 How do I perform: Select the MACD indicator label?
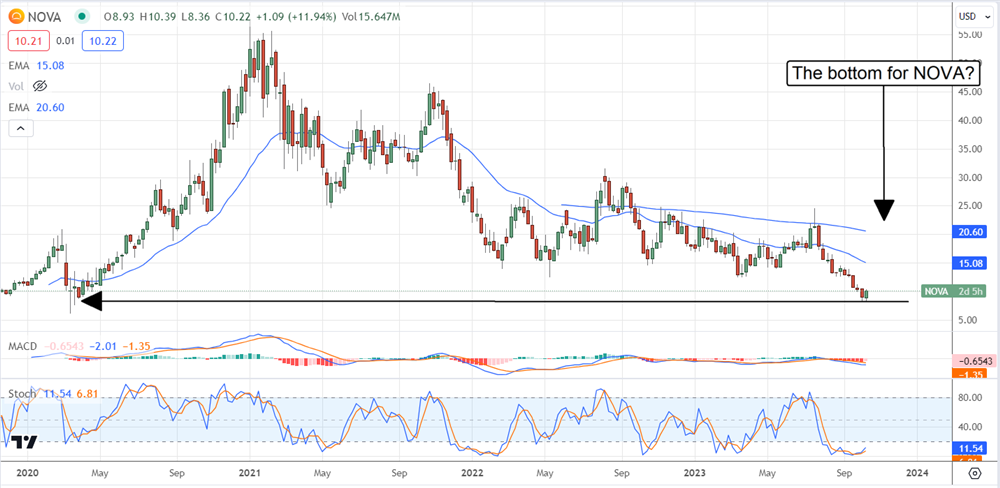[x=23, y=346]
